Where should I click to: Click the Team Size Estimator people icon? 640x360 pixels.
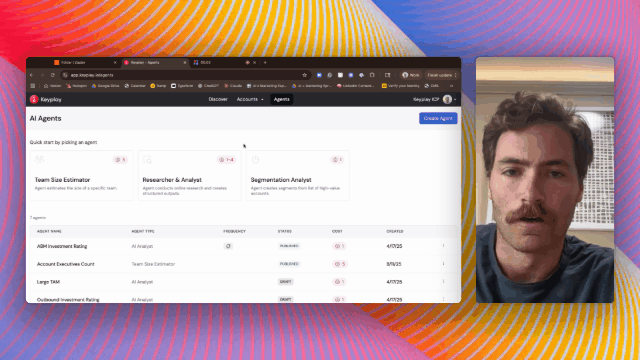39,160
